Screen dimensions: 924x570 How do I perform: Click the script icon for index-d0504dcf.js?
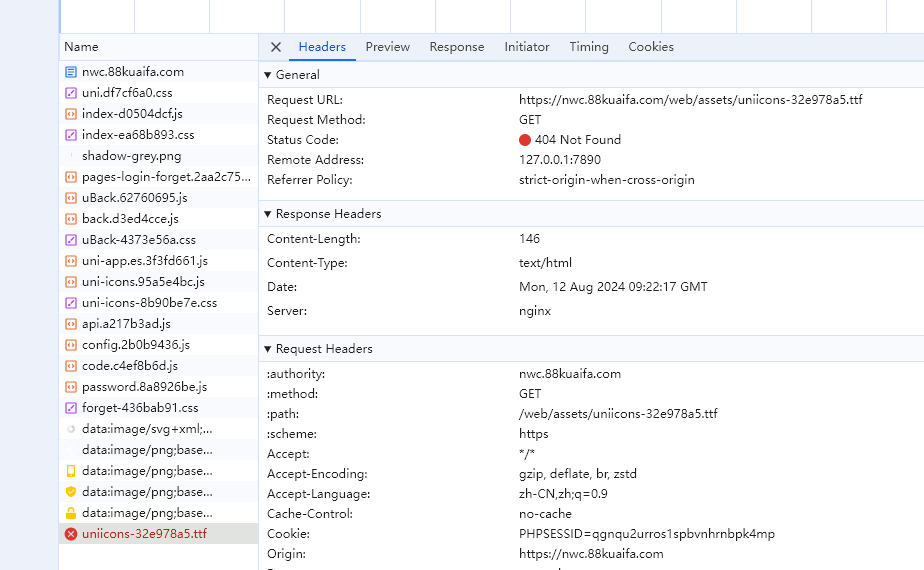[x=71, y=114]
